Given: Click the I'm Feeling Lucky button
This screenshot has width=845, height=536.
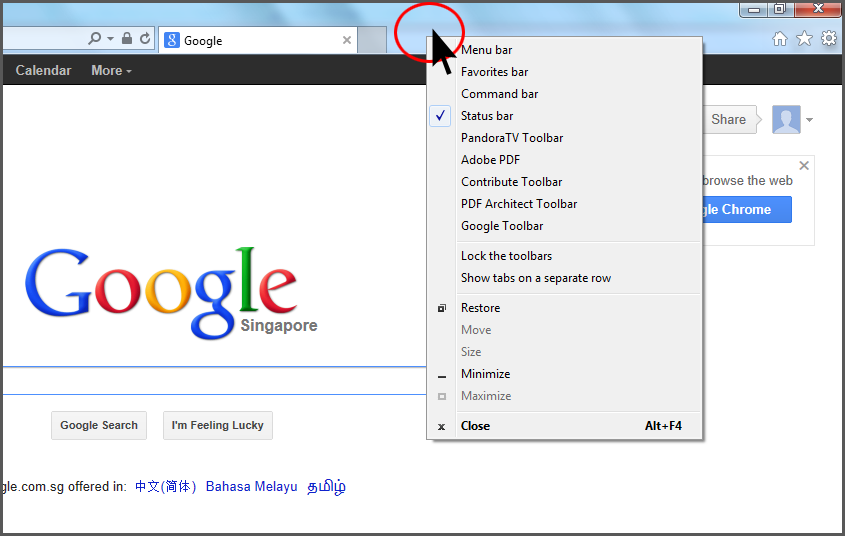Looking at the screenshot, I should (x=218, y=426).
